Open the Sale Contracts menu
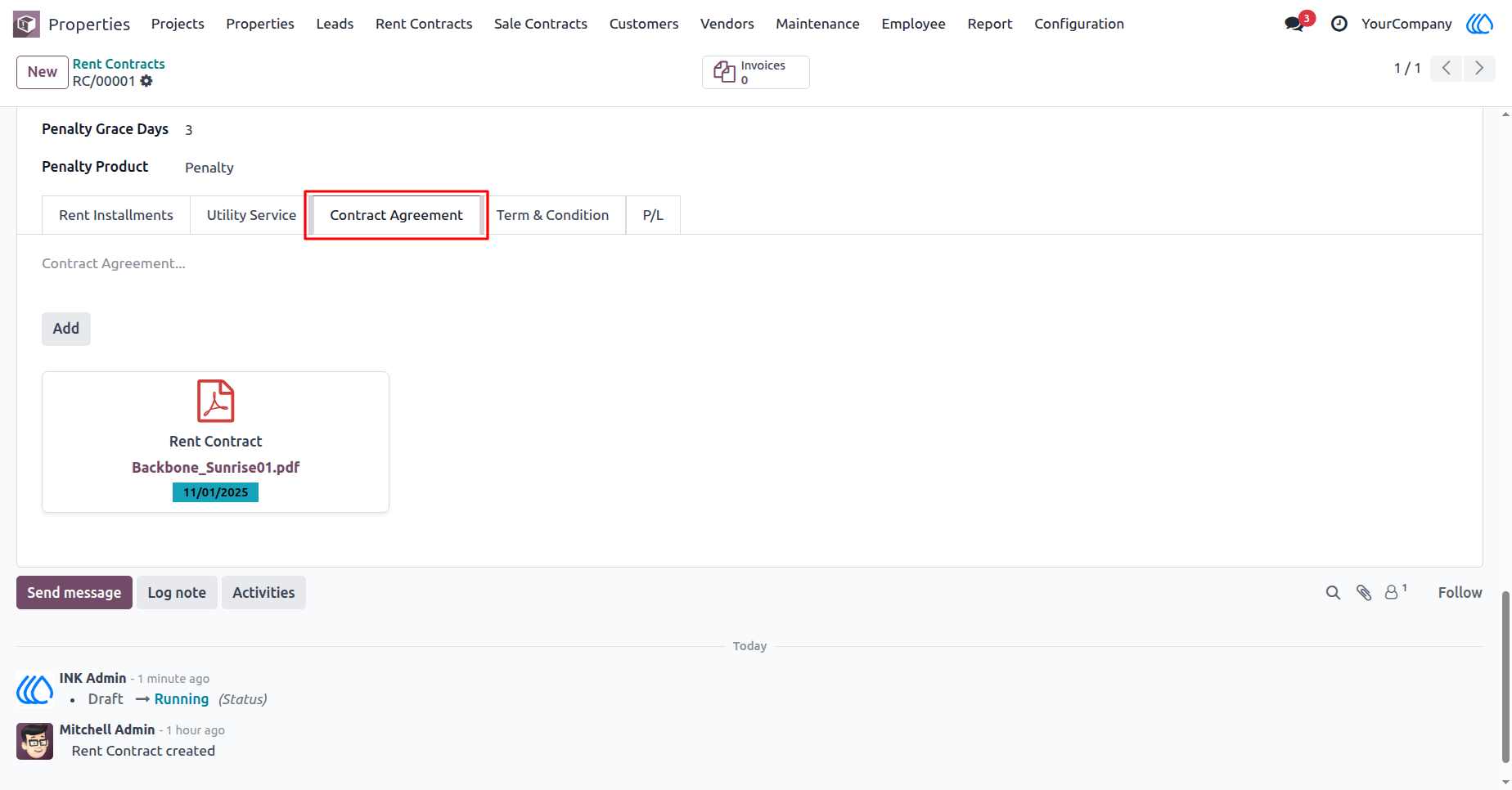Screen dimensions: 1512x790 tap(541, 24)
